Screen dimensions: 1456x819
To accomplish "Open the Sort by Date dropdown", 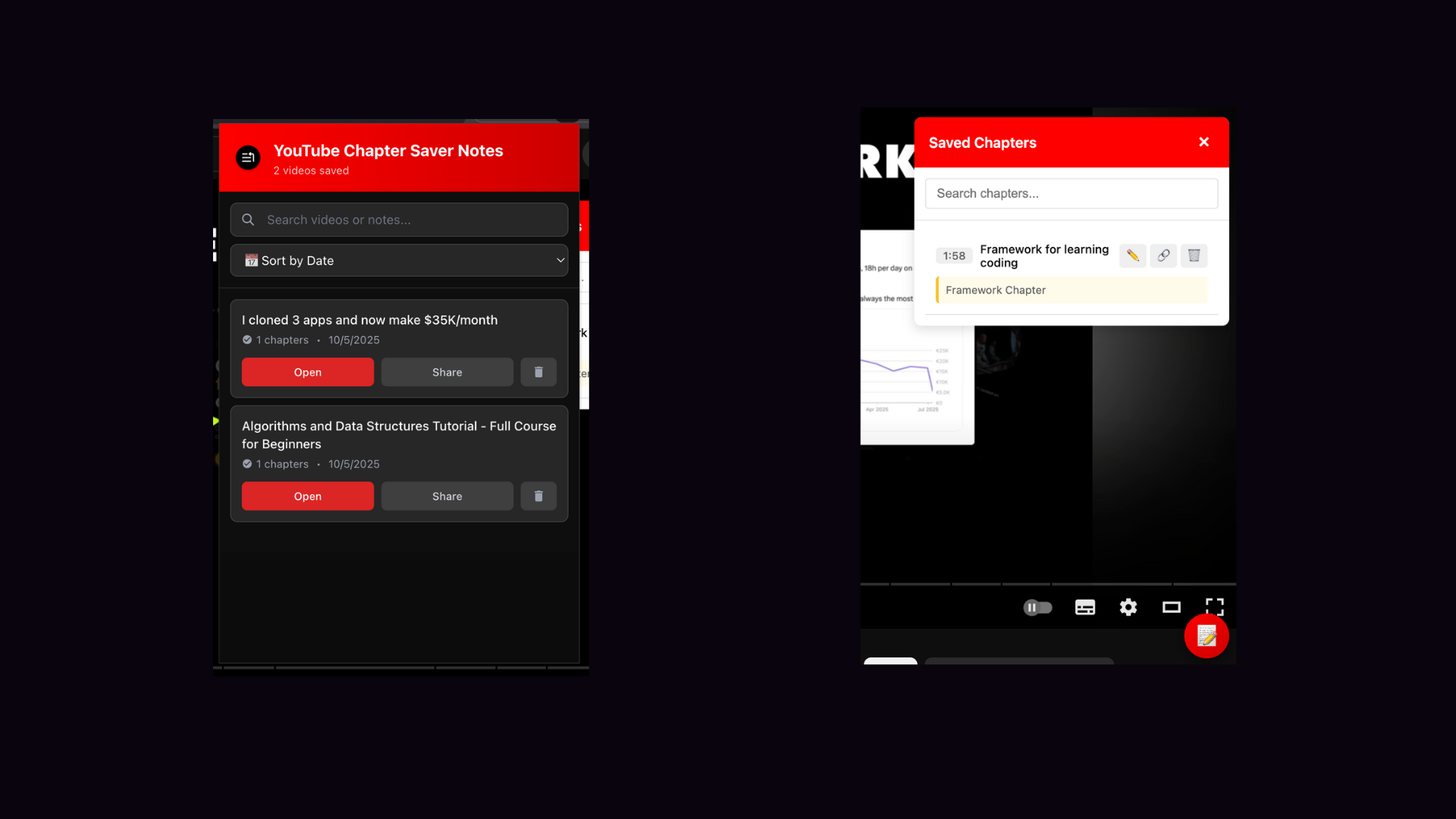I will click(400, 260).
